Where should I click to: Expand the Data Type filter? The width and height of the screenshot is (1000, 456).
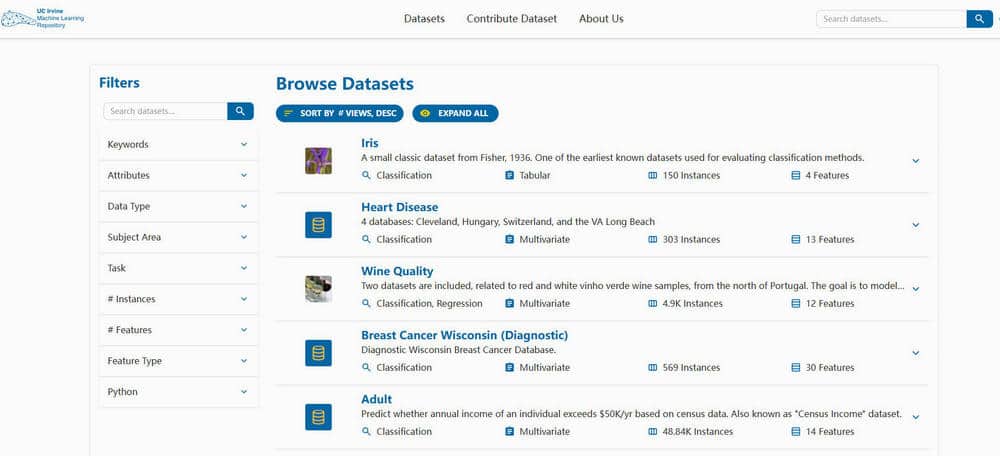[x=178, y=207]
